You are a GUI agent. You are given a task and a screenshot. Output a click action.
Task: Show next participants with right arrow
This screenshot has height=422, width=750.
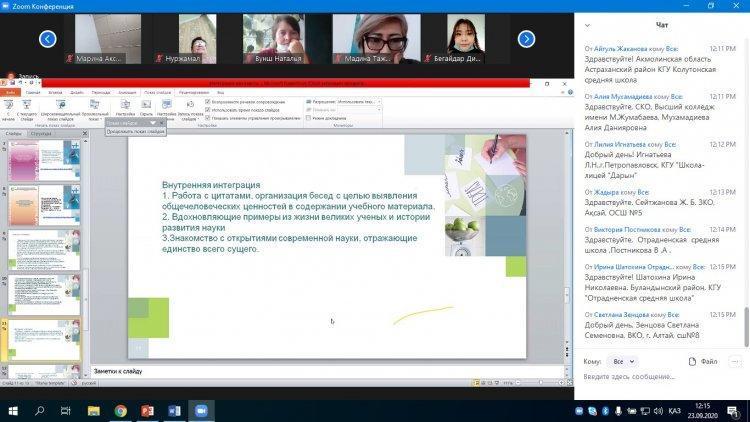click(526, 39)
